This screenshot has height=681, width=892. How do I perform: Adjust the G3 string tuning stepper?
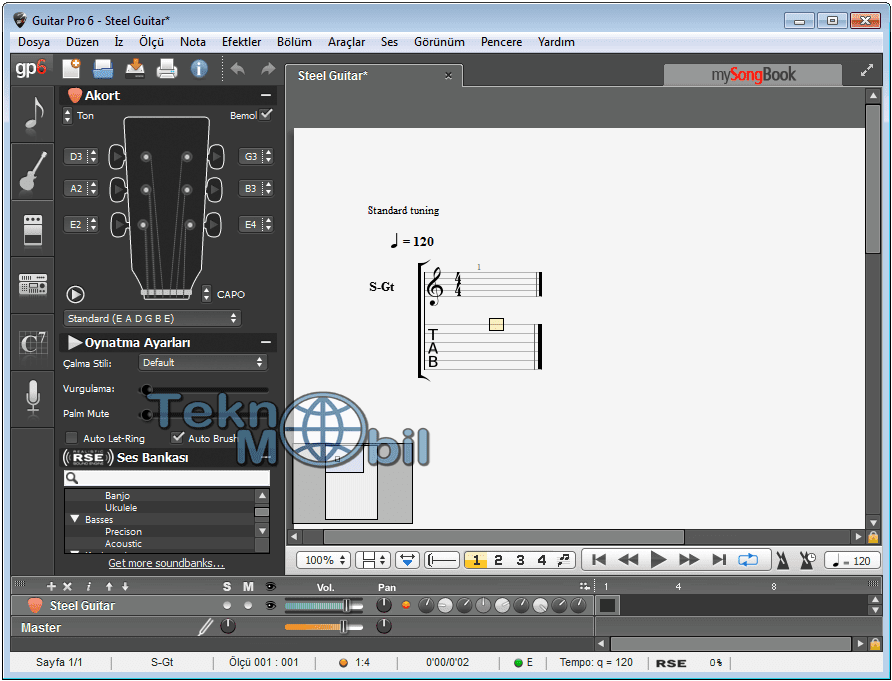coord(268,156)
